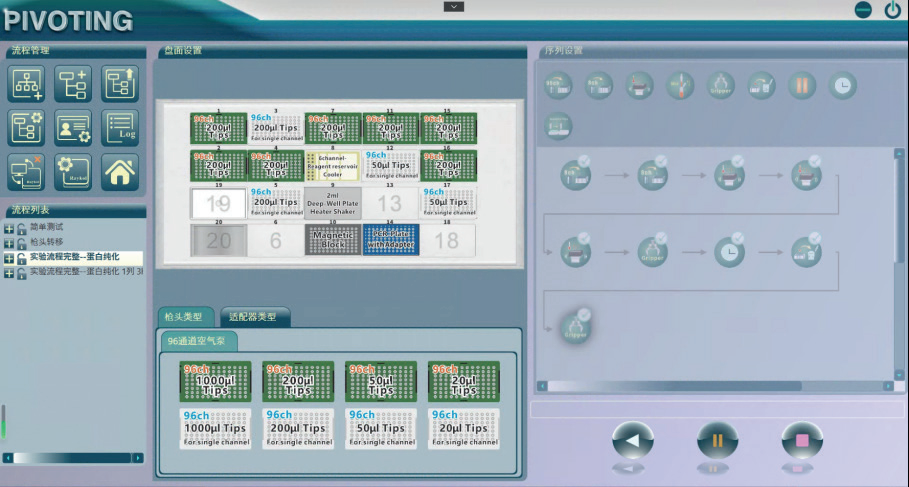
Task: Toggle the lock icon beside 枪头转移
Action: 21,242
